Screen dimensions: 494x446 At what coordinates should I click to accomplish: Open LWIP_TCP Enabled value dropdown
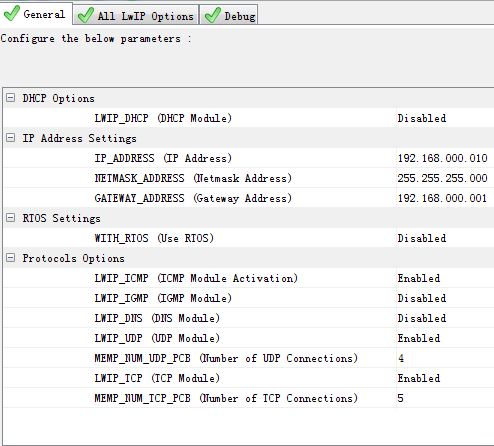pyautogui.click(x=445, y=378)
